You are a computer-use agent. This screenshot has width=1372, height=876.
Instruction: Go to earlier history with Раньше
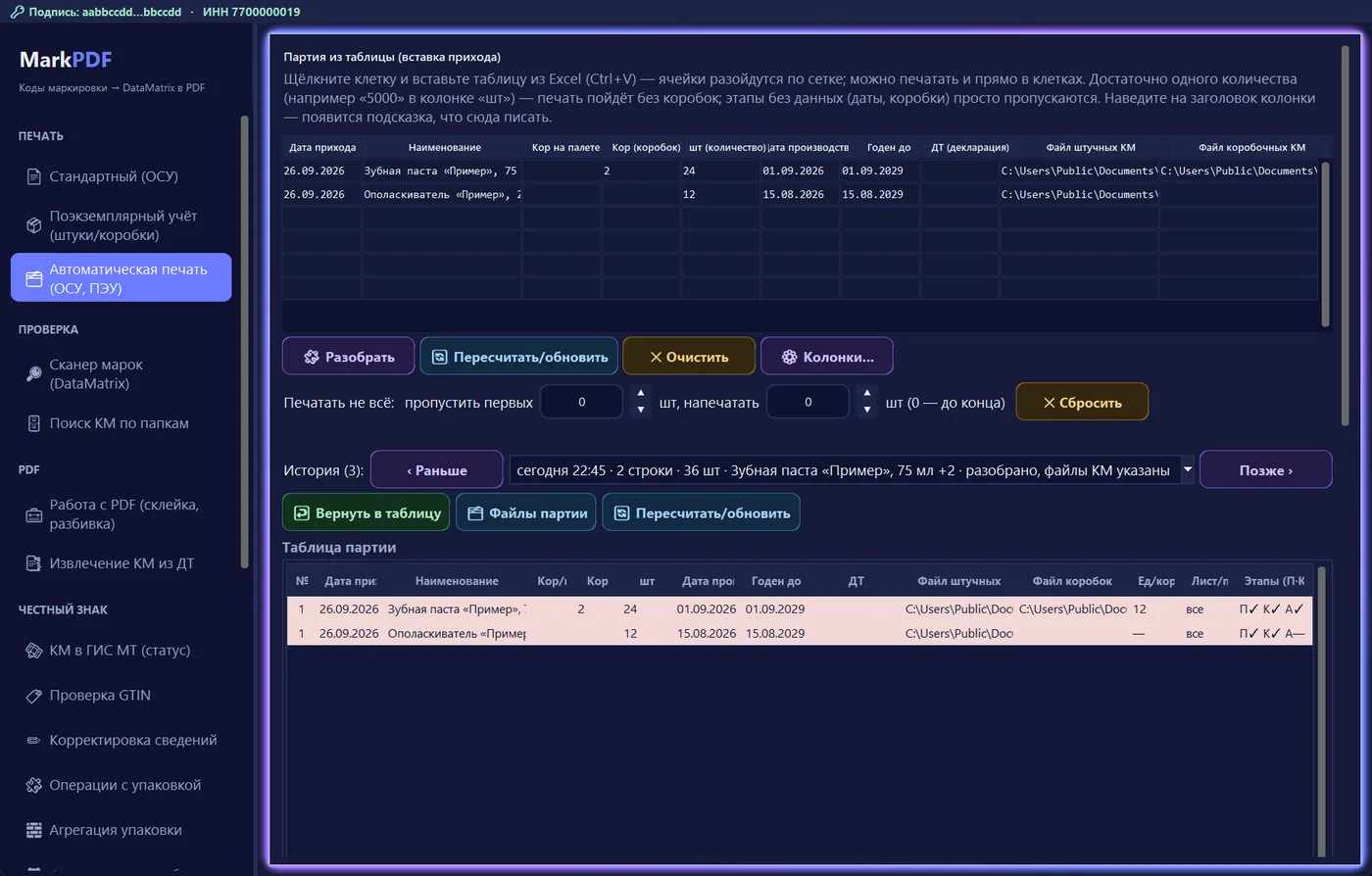[x=436, y=469]
